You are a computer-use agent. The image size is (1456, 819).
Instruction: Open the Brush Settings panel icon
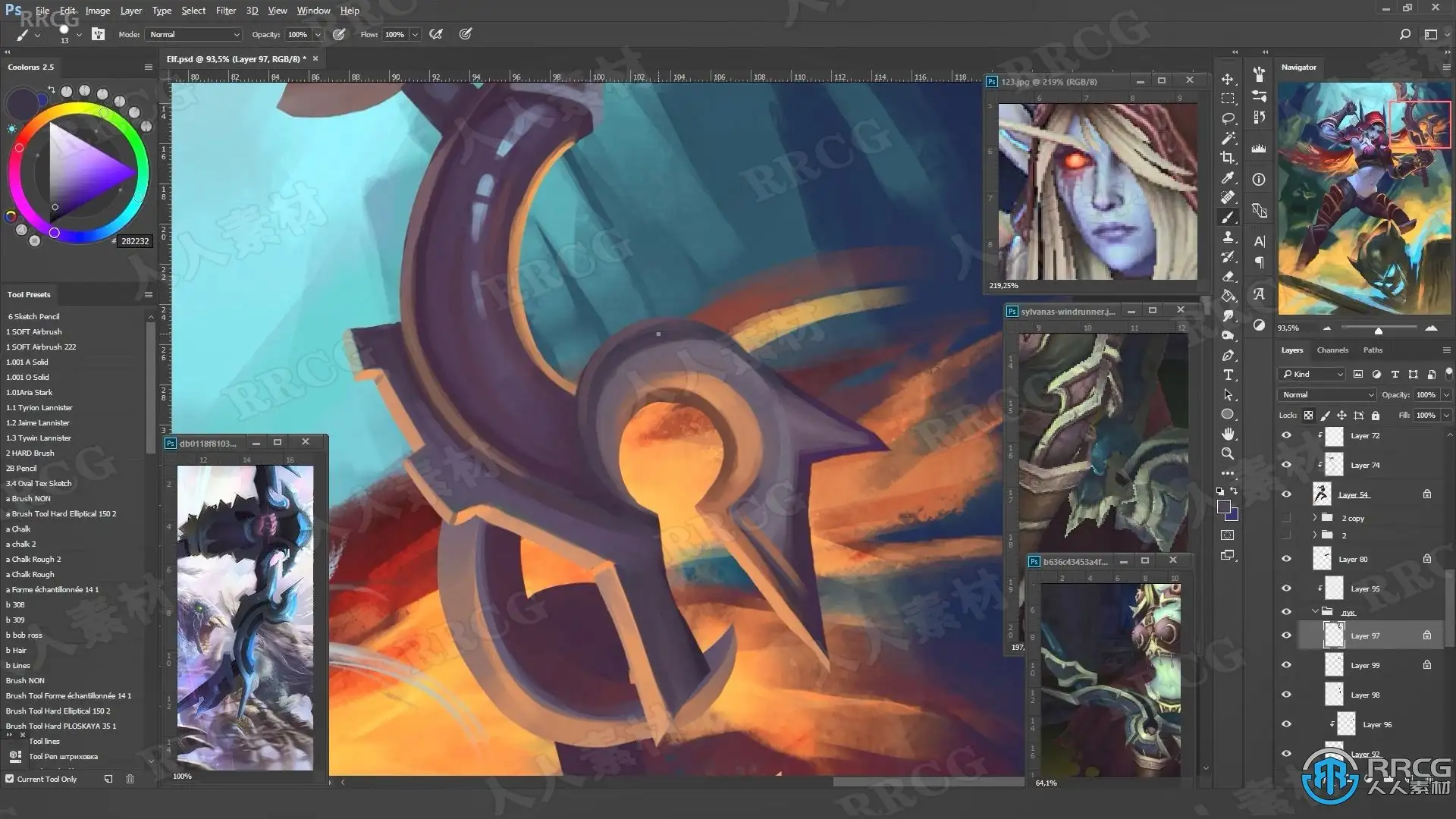[x=1259, y=96]
